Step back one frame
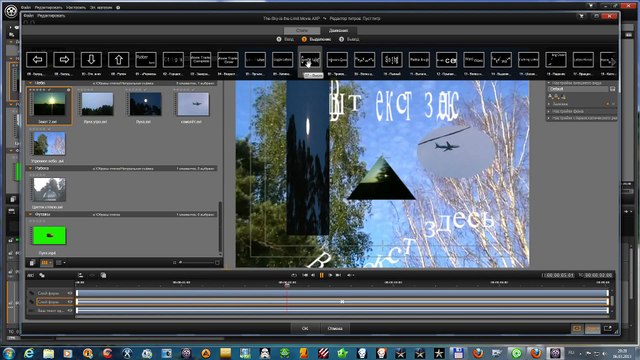Screen dimensions: 640x360 (x=313, y=275)
